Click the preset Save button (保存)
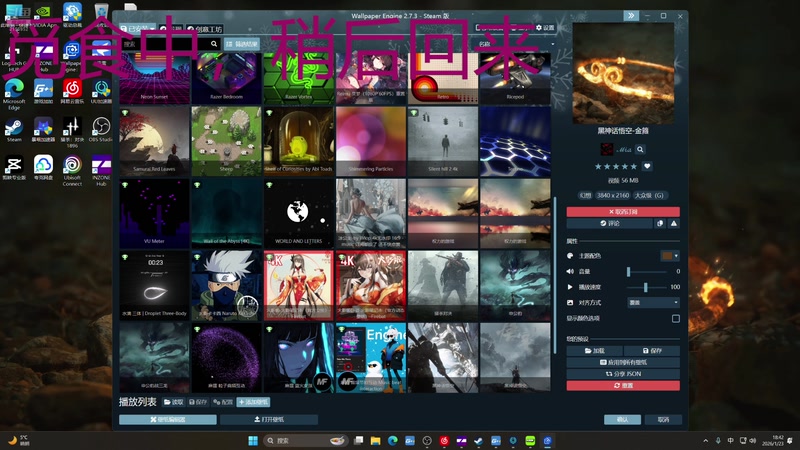800x450 pixels. [x=652, y=351]
